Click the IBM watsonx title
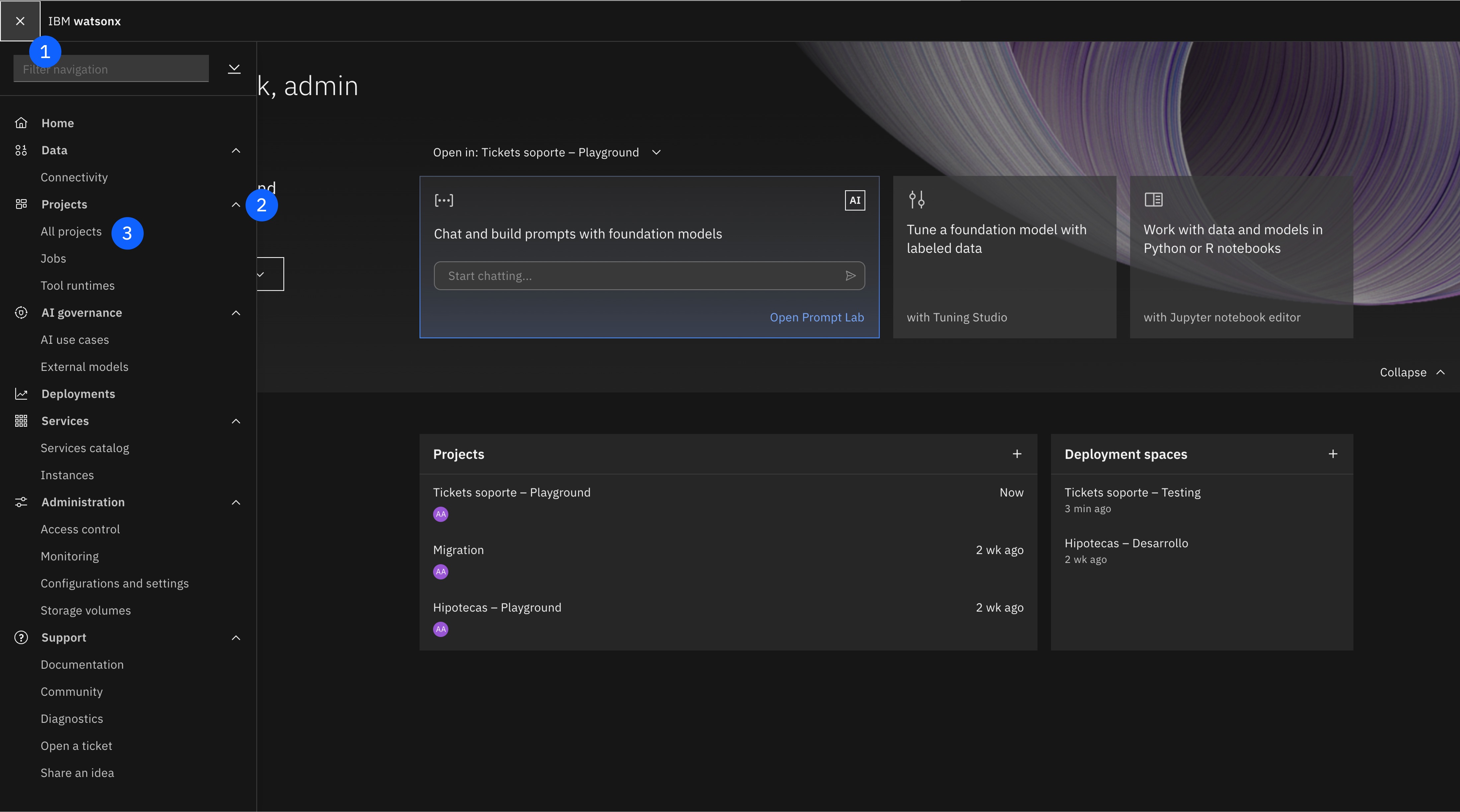The image size is (1460, 812). click(x=85, y=21)
